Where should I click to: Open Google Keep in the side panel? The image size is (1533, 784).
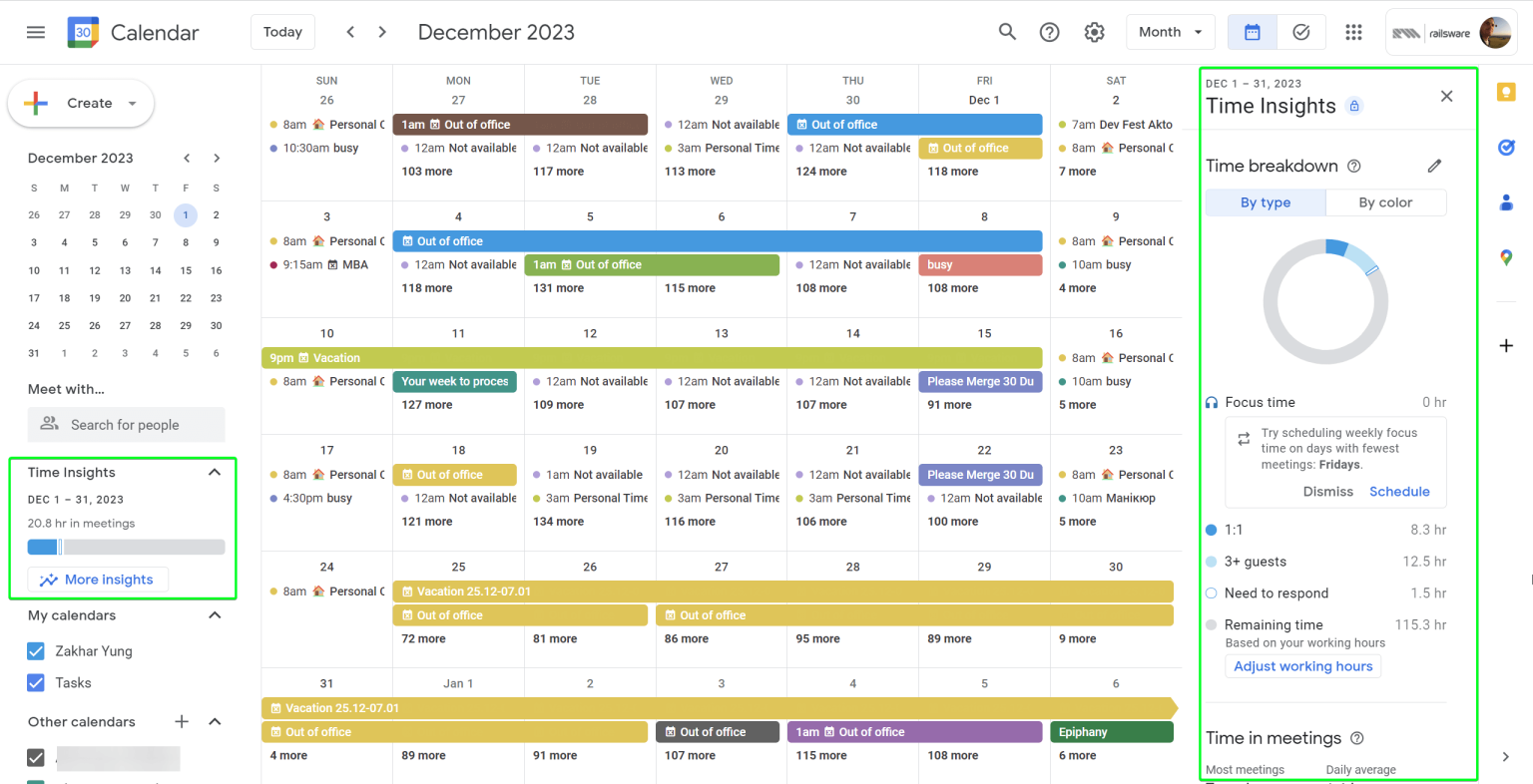pyautogui.click(x=1507, y=92)
